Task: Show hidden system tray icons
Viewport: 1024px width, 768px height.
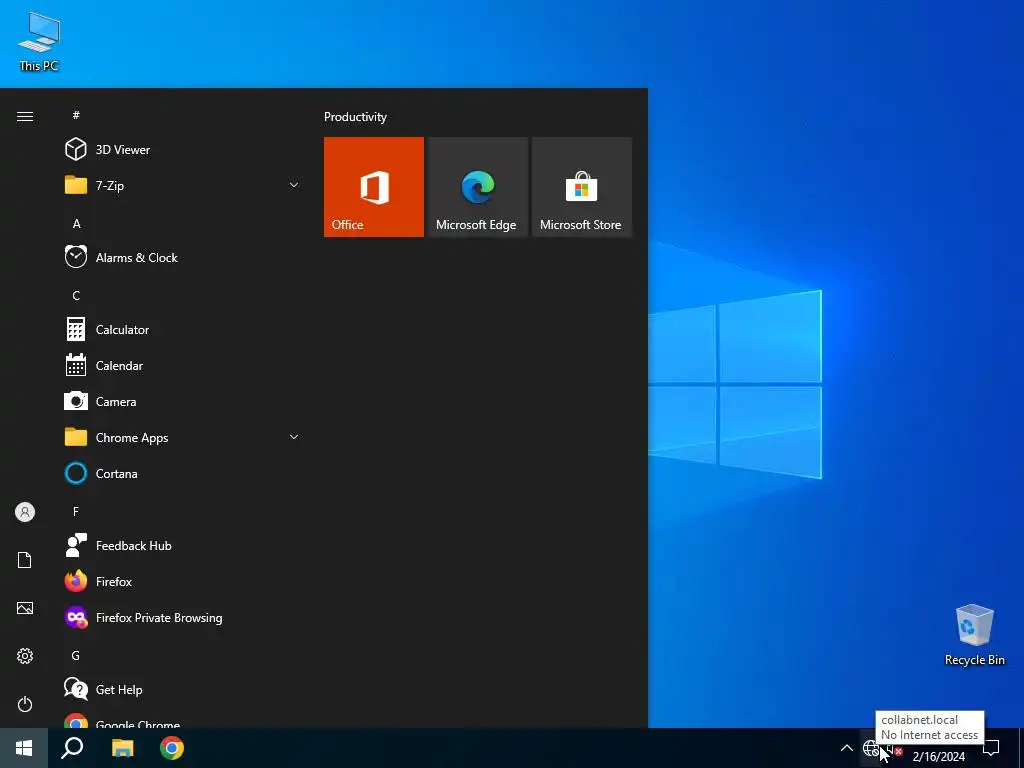Action: pos(846,748)
